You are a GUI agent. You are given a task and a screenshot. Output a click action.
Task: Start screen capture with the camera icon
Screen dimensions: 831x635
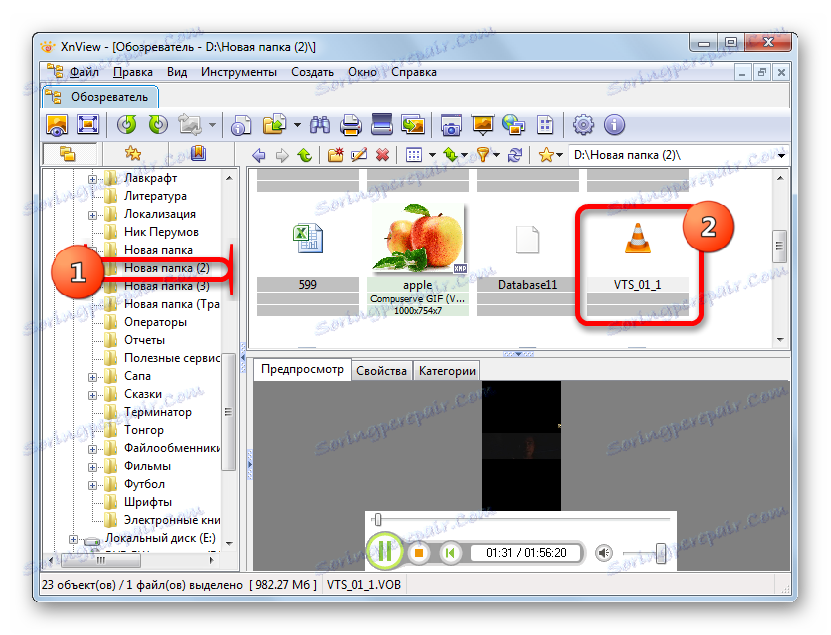tap(451, 126)
